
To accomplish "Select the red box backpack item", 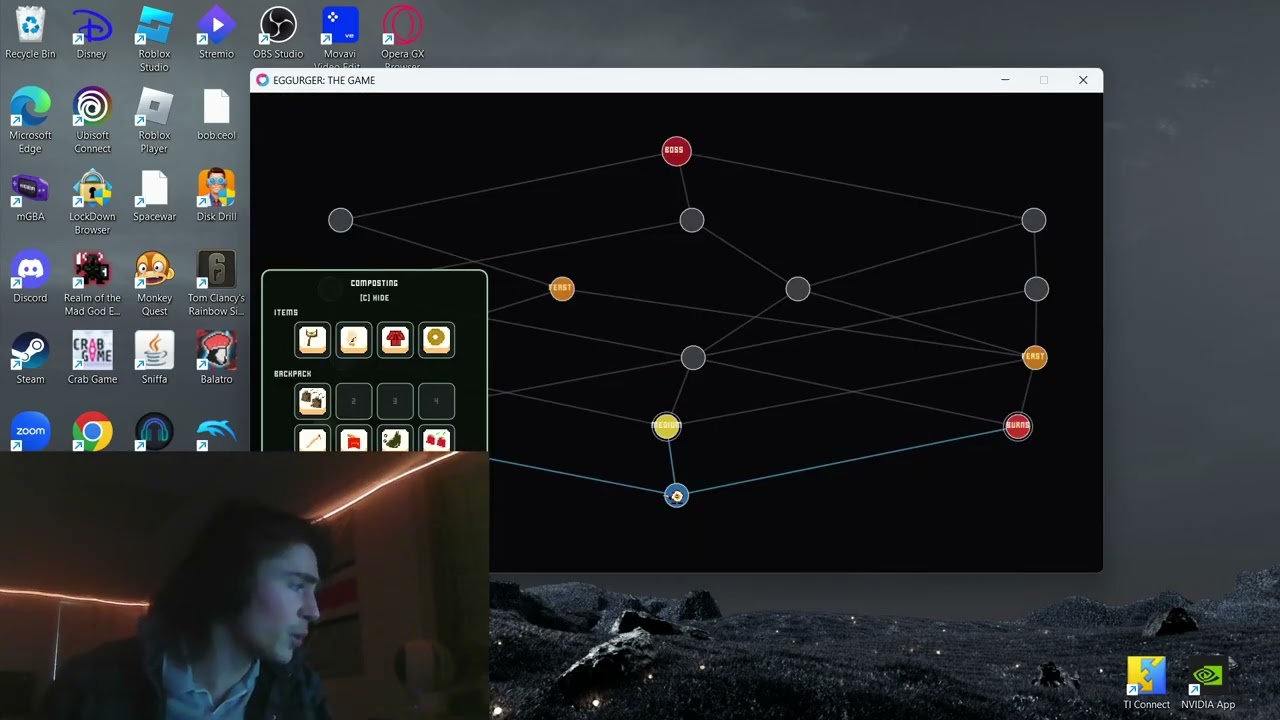I will pos(354,440).
